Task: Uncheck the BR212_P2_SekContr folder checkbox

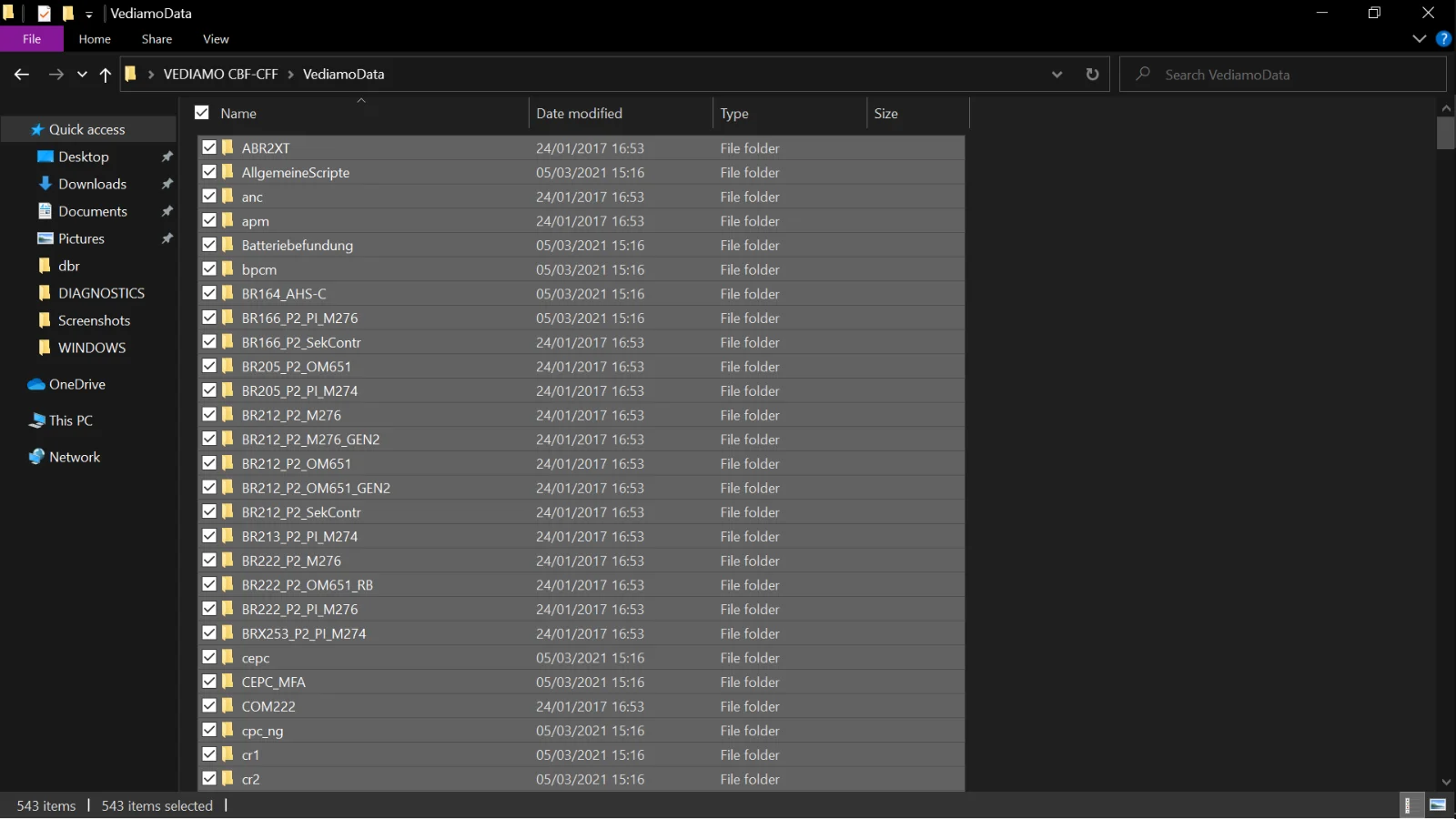Action: pos(209,511)
